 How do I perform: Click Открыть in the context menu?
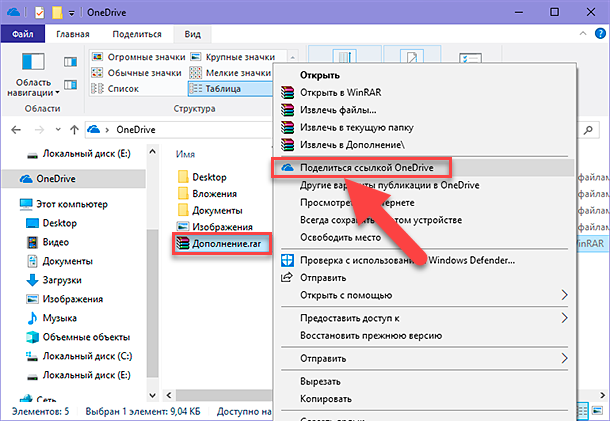[320, 75]
